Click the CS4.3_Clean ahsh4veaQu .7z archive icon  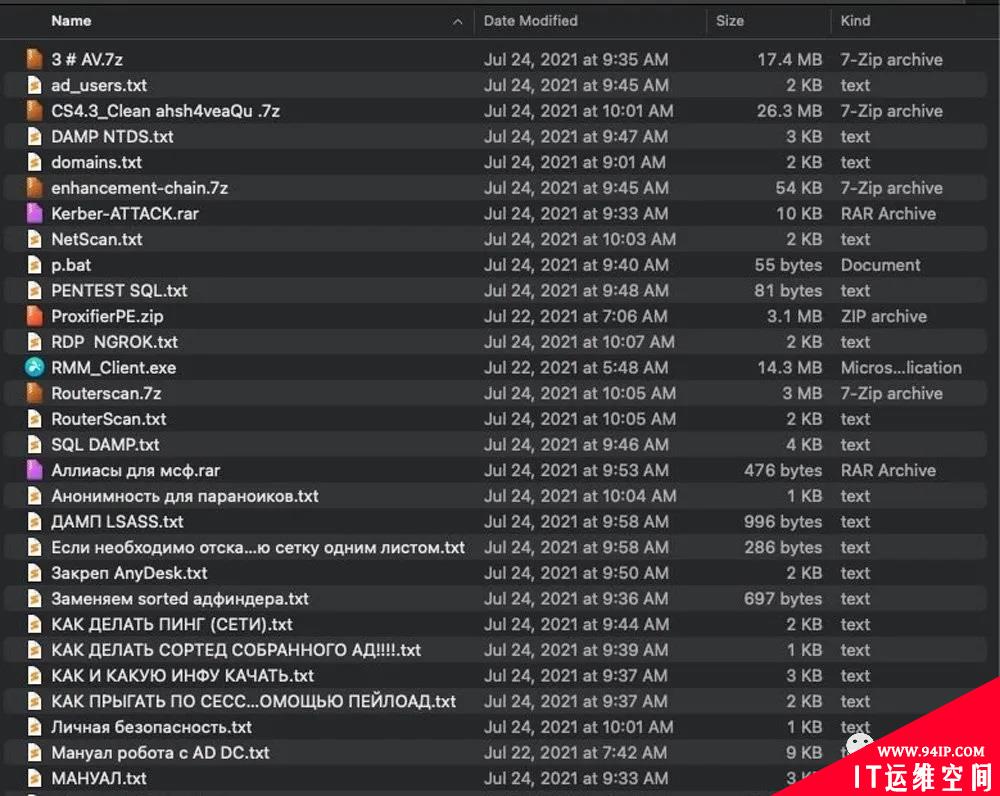pos(34,111)
